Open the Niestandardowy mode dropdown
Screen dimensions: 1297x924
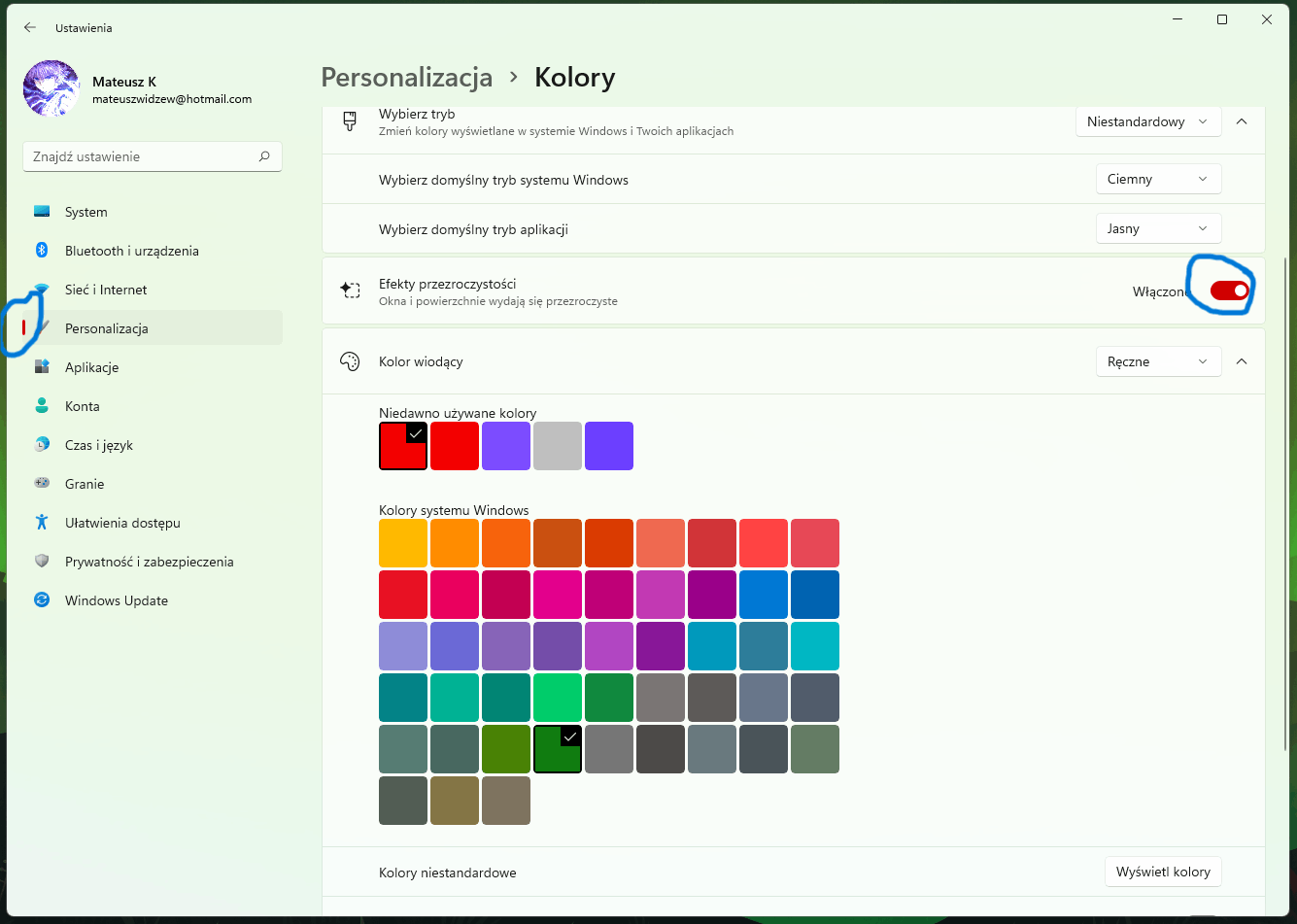point(1148,121)
